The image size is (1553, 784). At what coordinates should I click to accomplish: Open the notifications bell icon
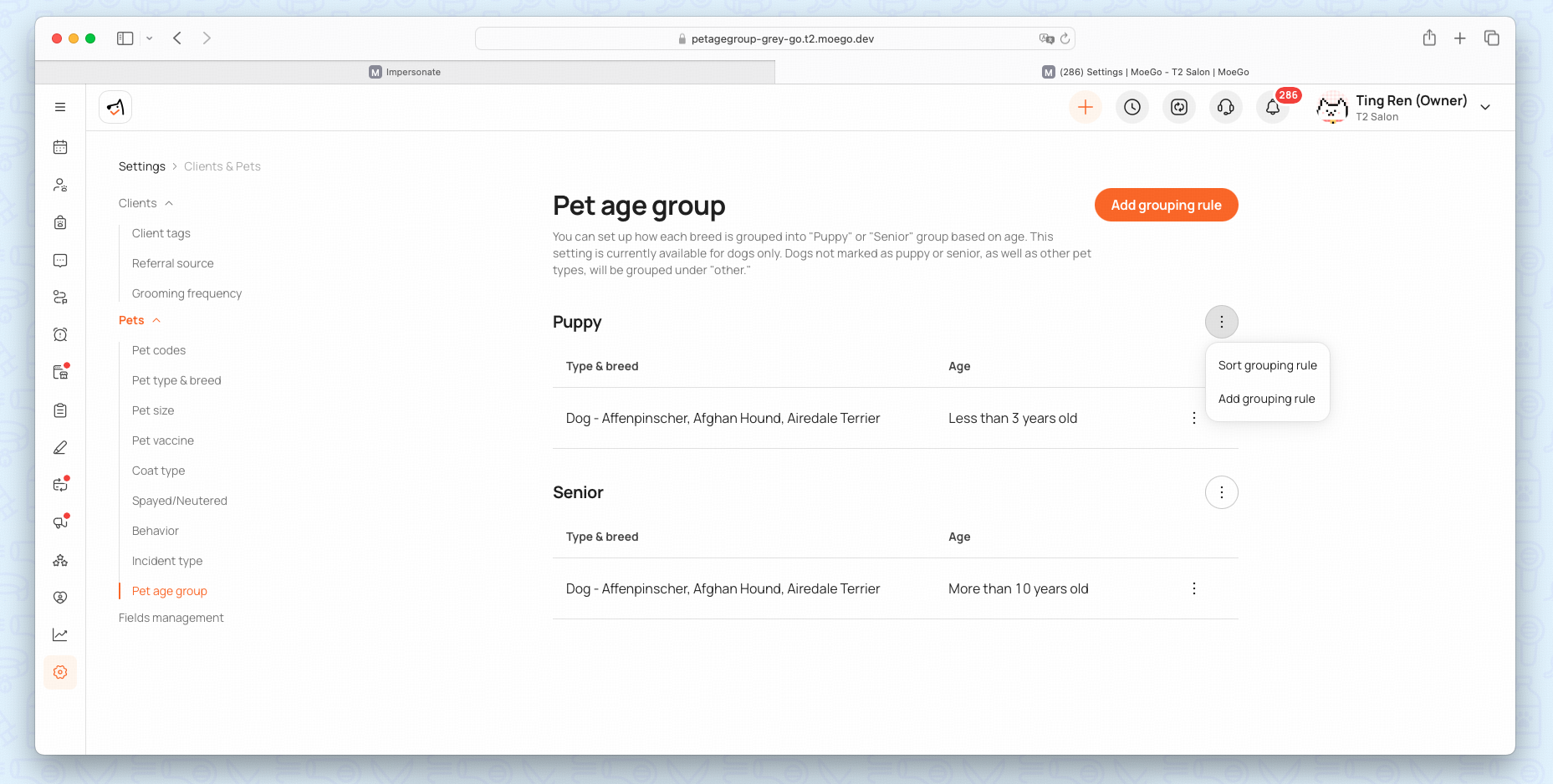pos(1272,107)
